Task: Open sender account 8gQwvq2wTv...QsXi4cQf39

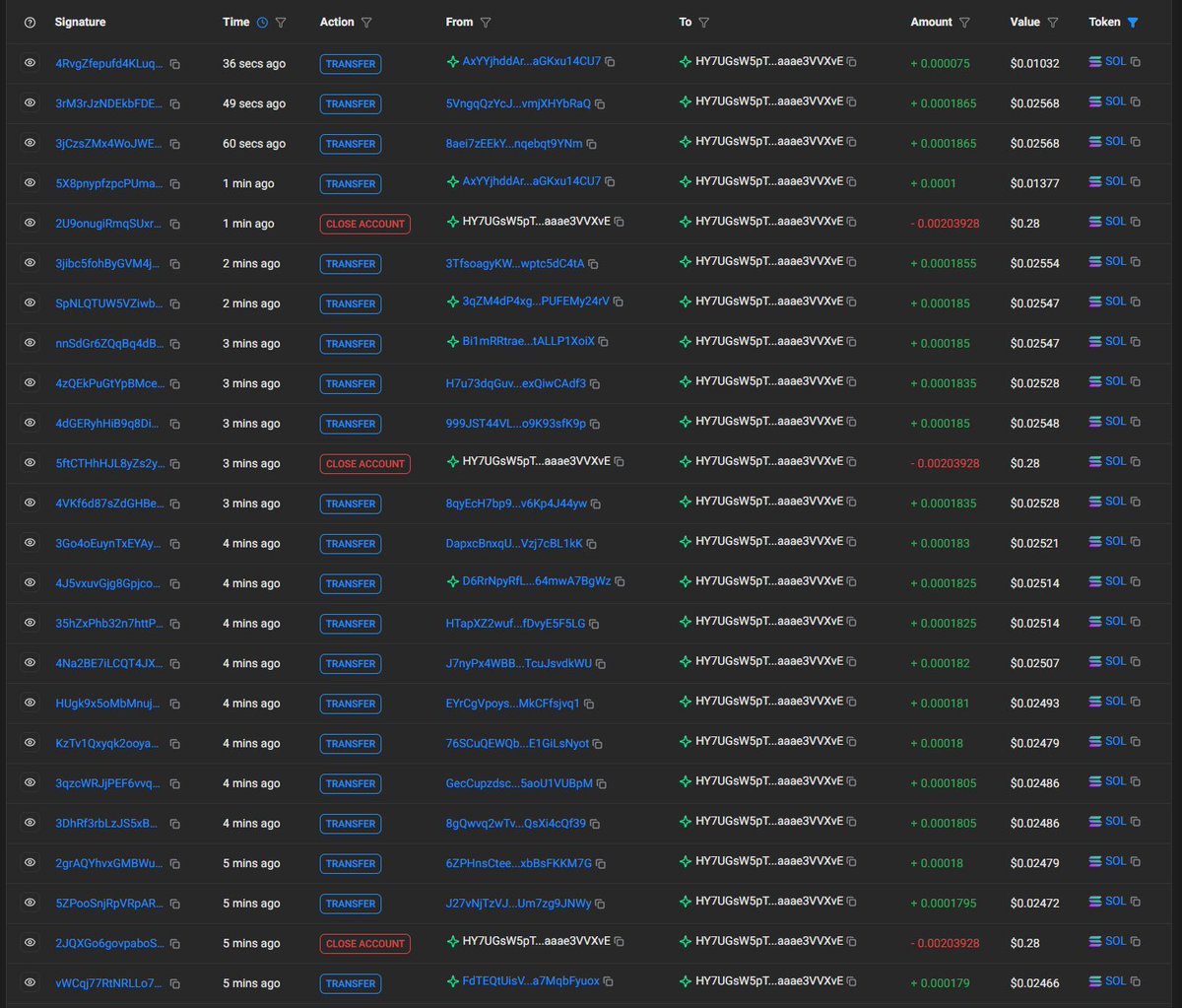Action: click(x=515, y=824)
